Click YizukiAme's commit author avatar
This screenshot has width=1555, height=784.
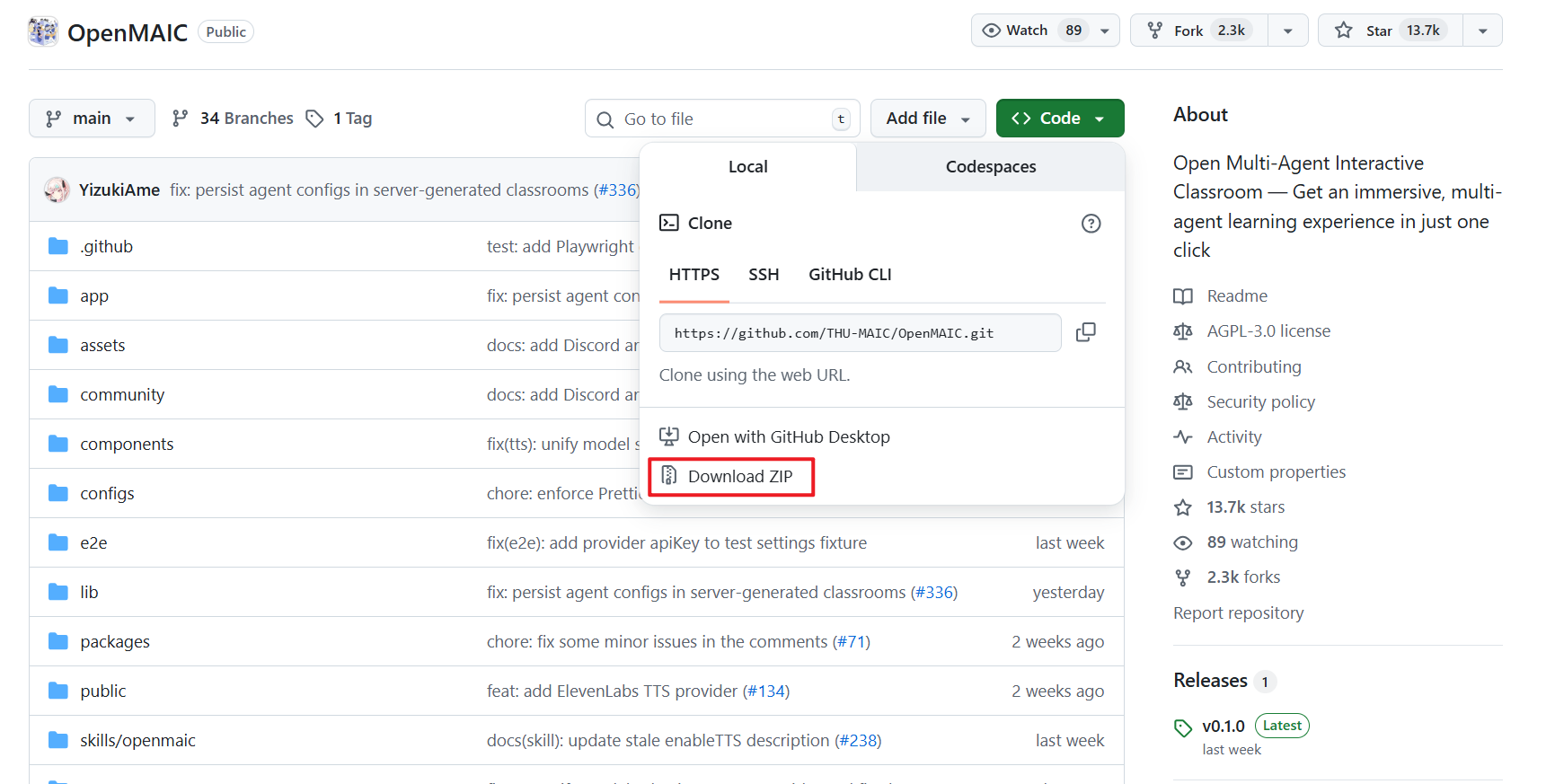point(57,190)
